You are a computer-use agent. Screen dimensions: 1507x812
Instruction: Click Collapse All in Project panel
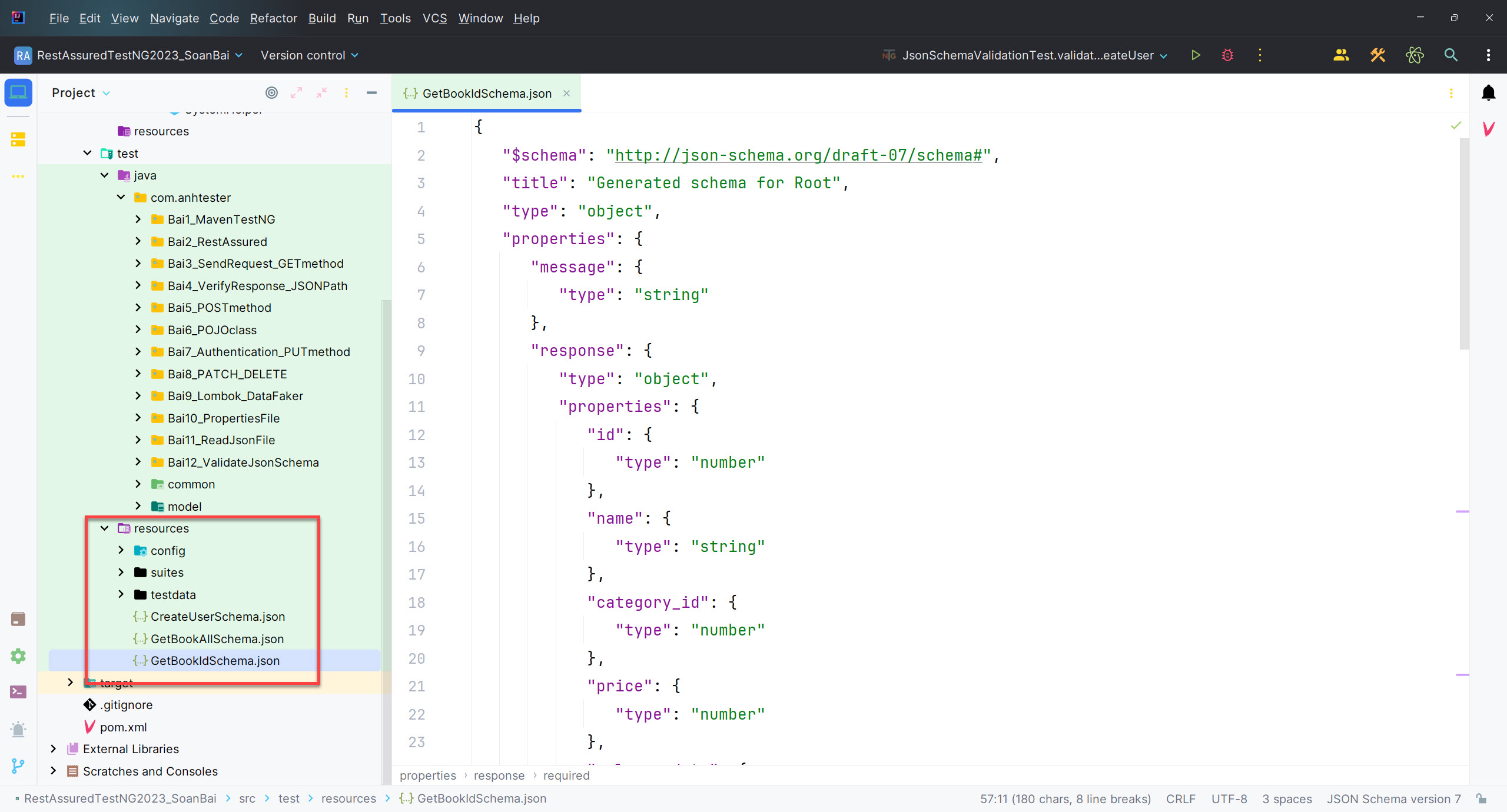click(321, 92)
